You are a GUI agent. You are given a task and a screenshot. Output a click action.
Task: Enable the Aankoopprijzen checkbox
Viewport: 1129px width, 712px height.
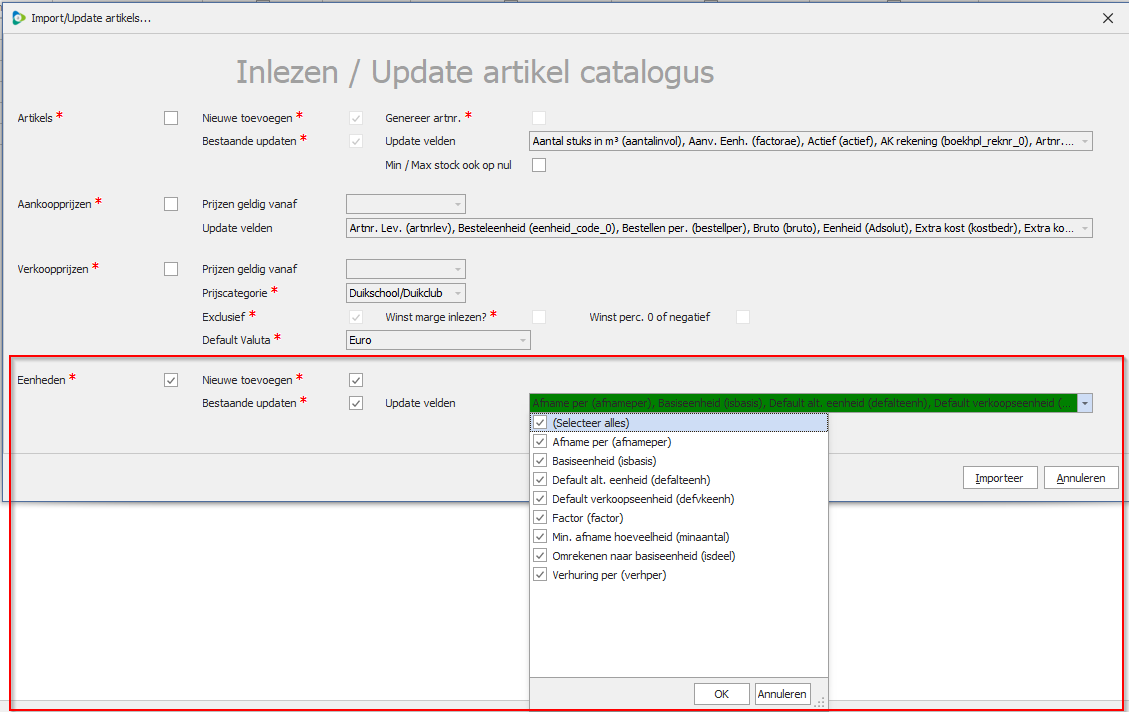coord(171,204)
